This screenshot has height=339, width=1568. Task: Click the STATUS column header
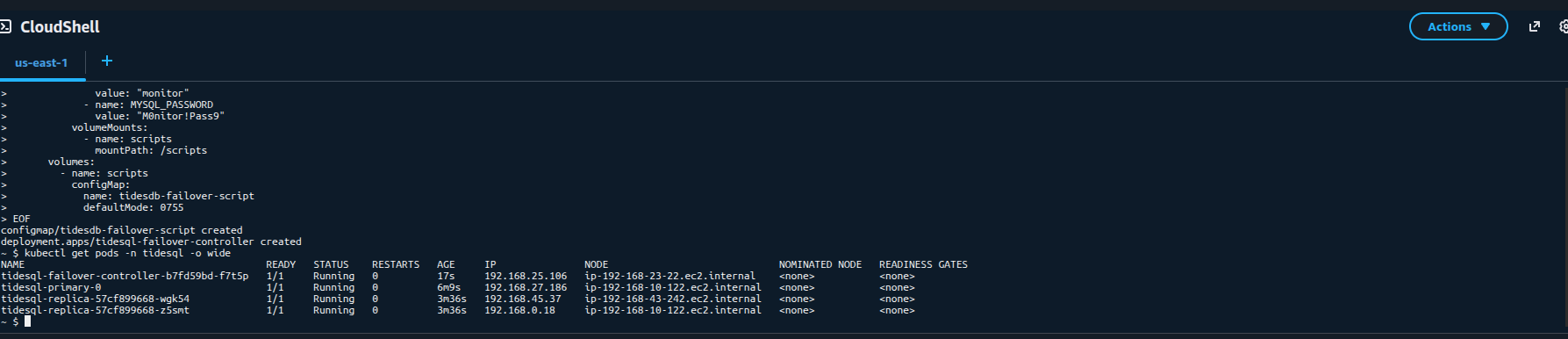pos(331,264)
